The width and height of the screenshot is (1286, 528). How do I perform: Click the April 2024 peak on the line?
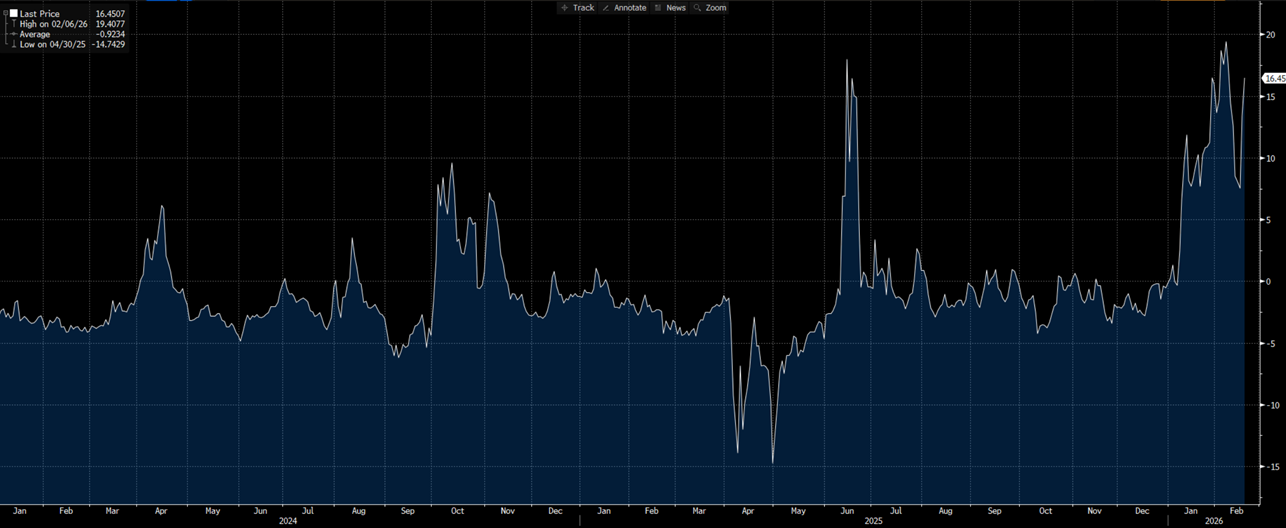click(162, 207)
